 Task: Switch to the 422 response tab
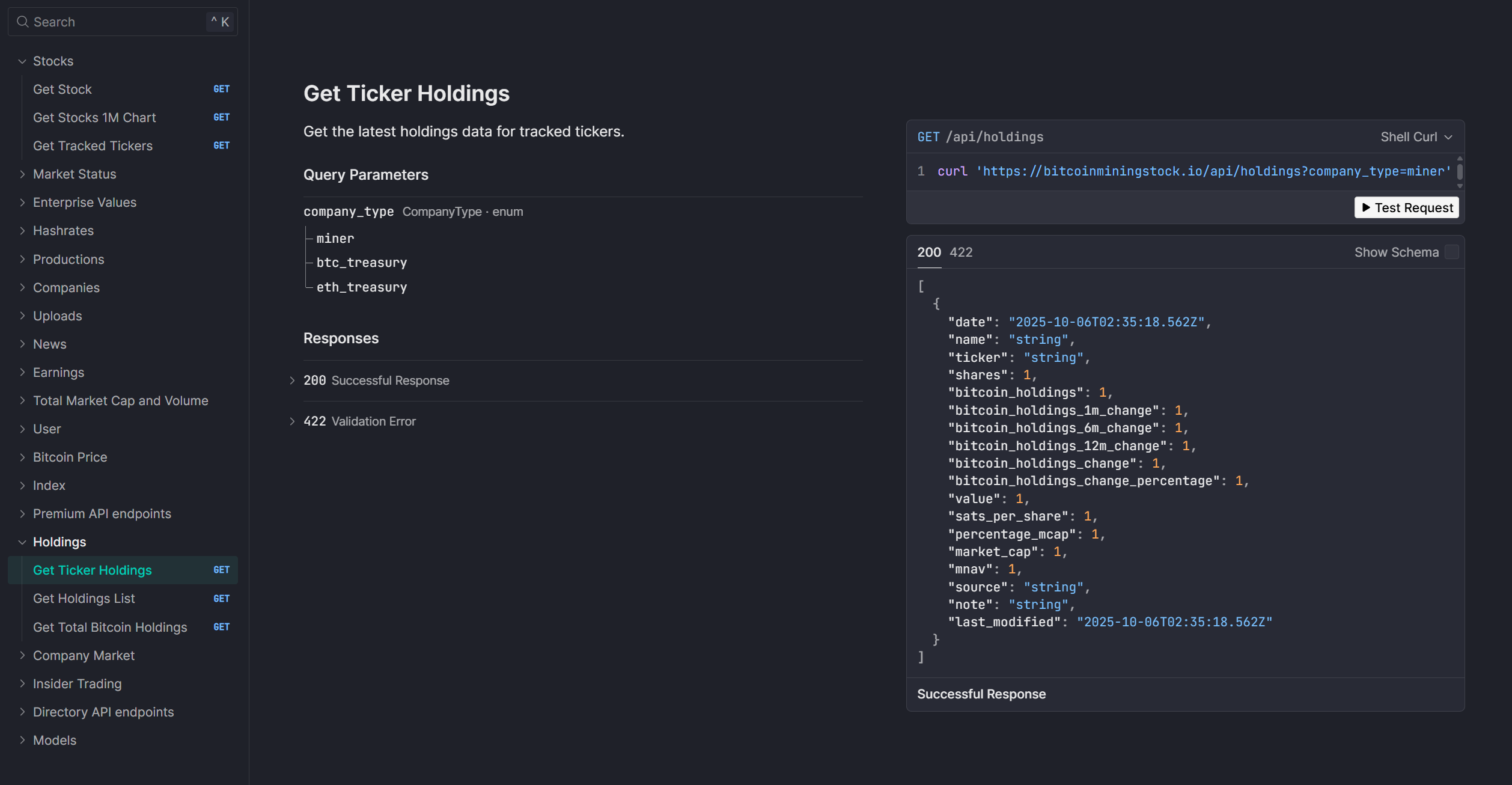click(x=960, y=252)
